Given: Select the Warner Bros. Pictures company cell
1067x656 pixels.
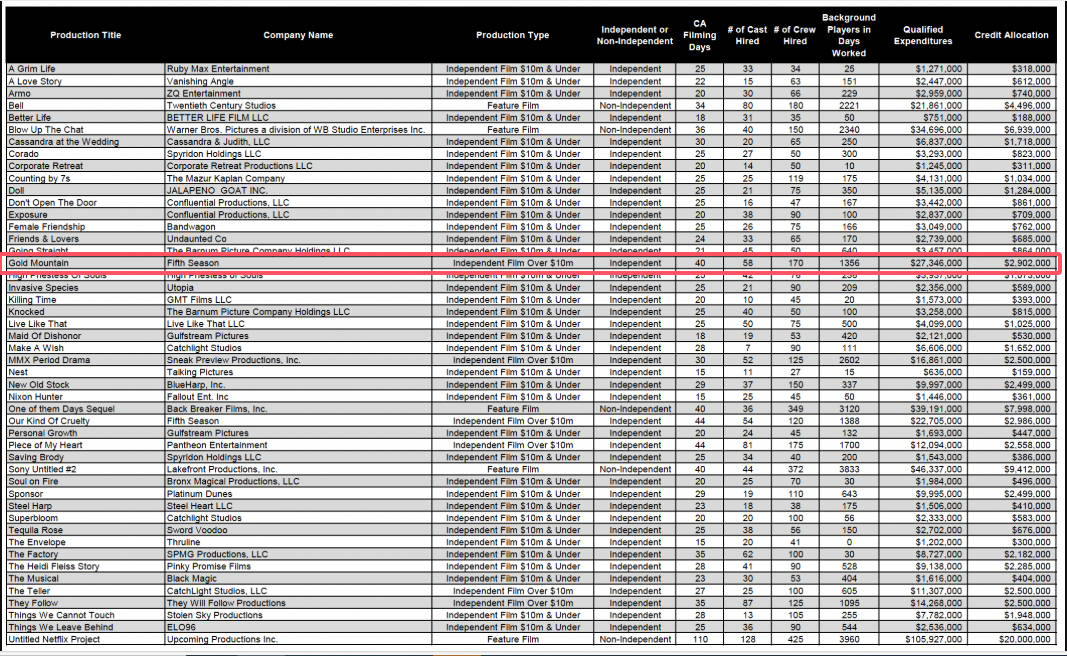Looking at the screenshot, I should pos(298,129).
